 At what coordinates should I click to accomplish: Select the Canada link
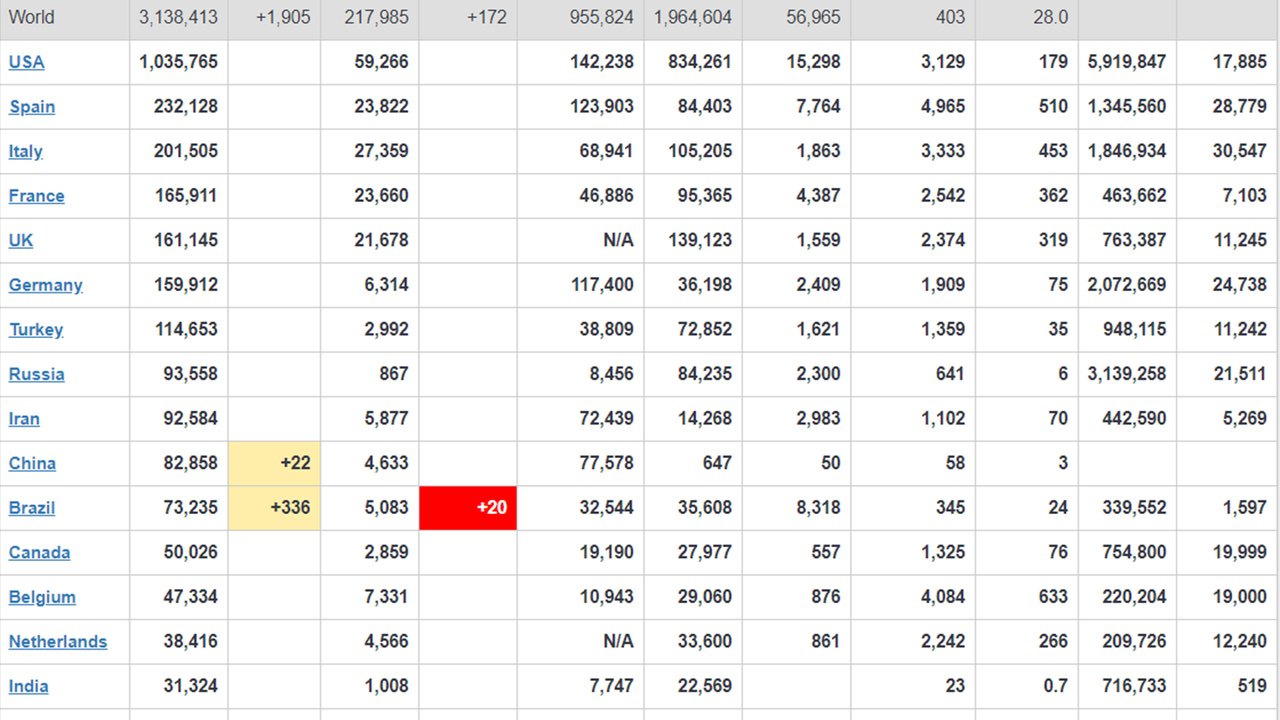click(x=39, y=553)
